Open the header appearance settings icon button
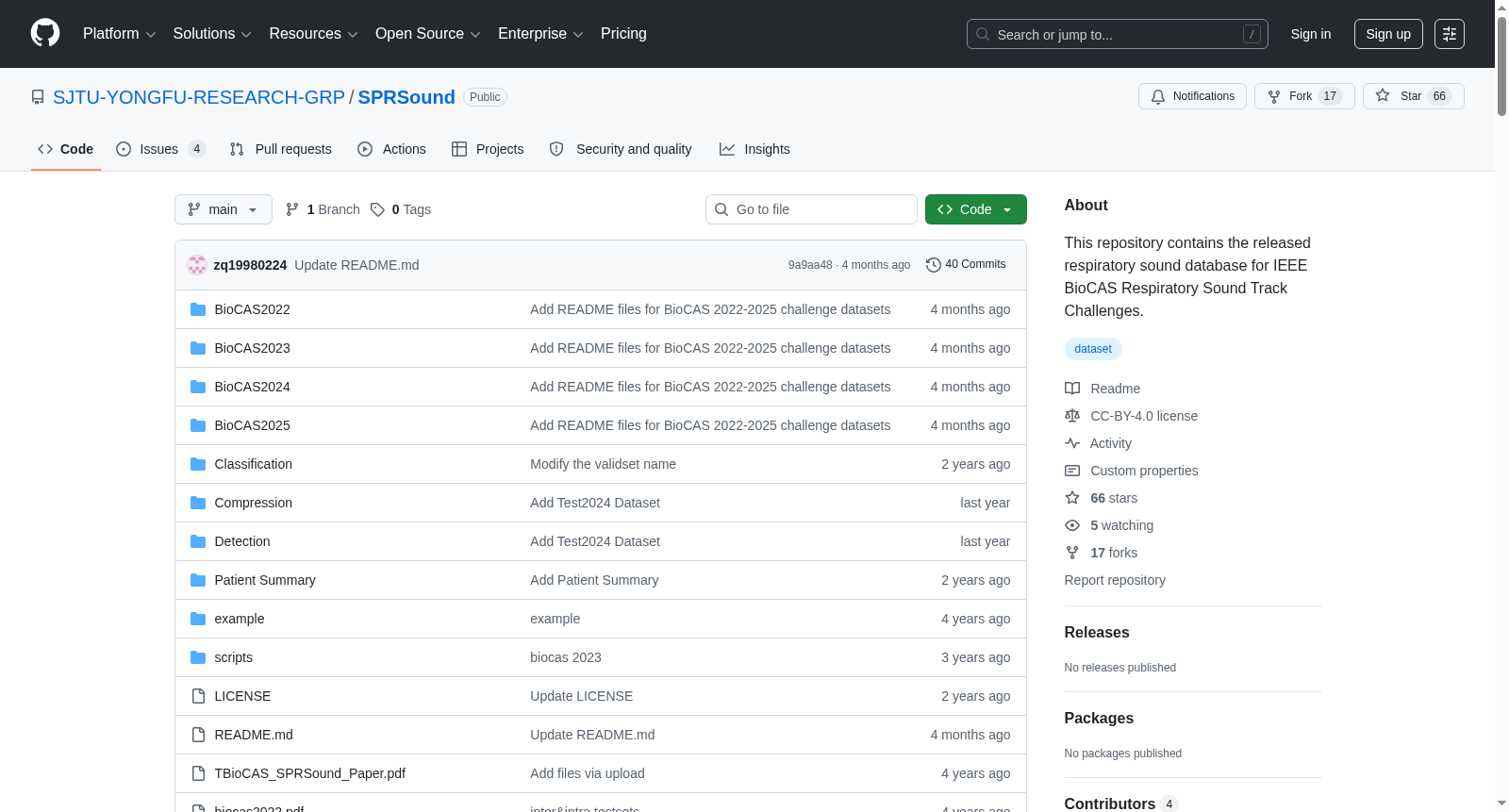The image size is (1509, 812). tap(1450, 34)
